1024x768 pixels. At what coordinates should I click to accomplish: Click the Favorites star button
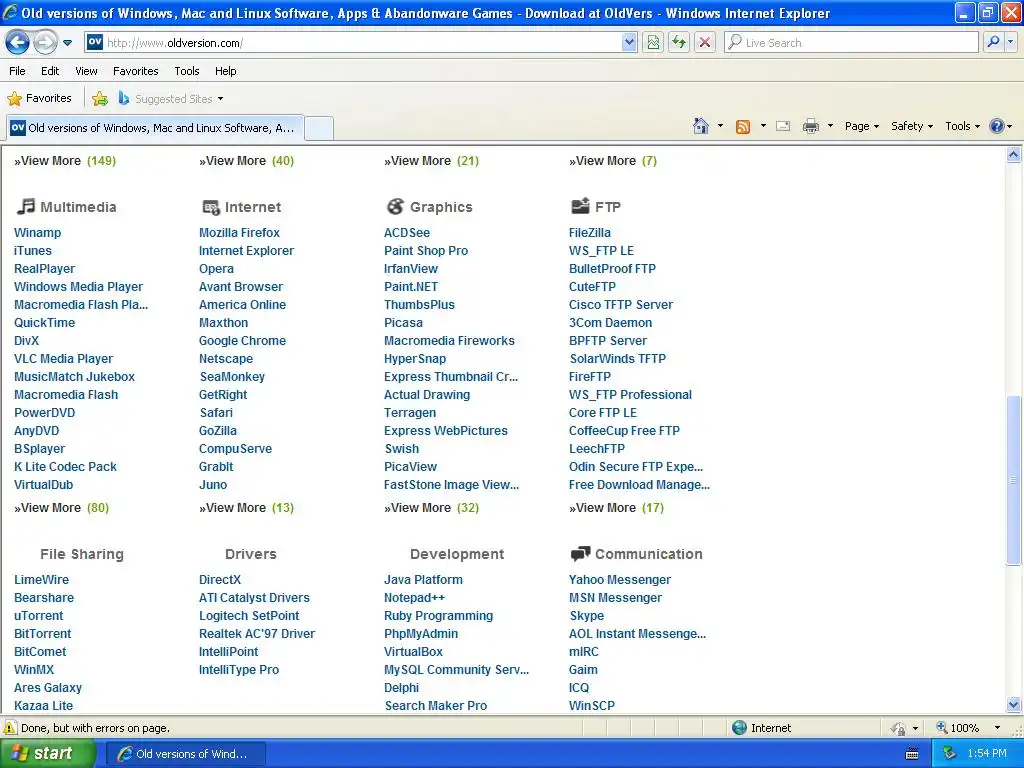[39, 99]
